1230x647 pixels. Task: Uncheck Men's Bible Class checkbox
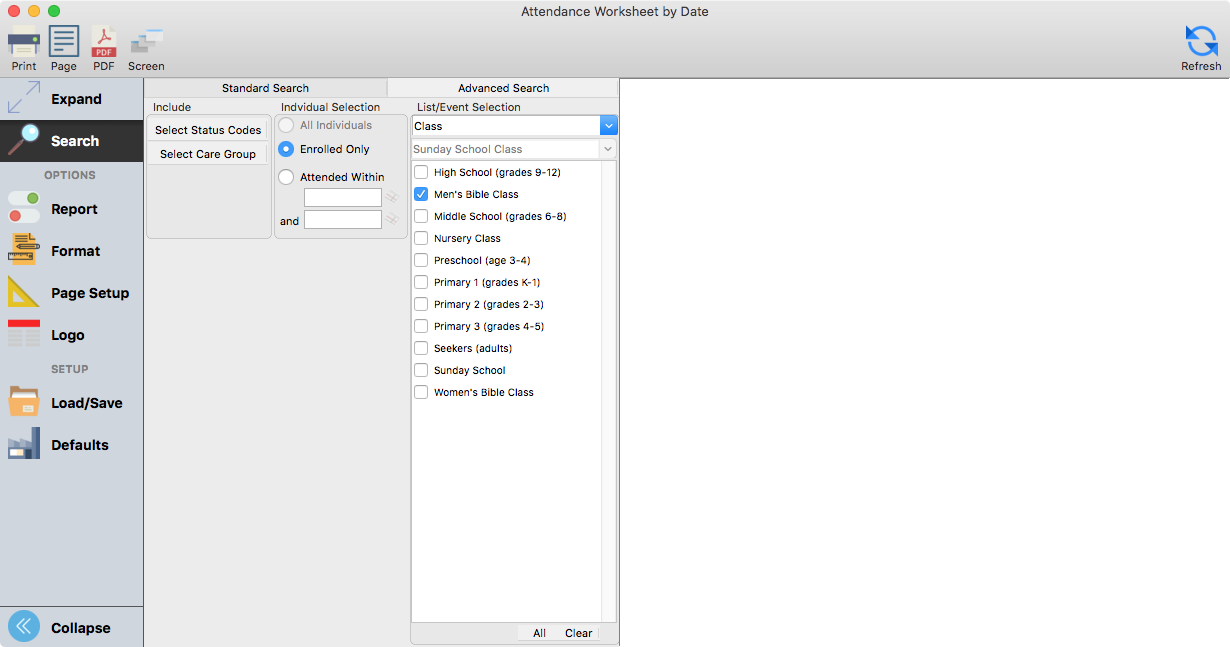pyautogui.click(x=421, y=194)
